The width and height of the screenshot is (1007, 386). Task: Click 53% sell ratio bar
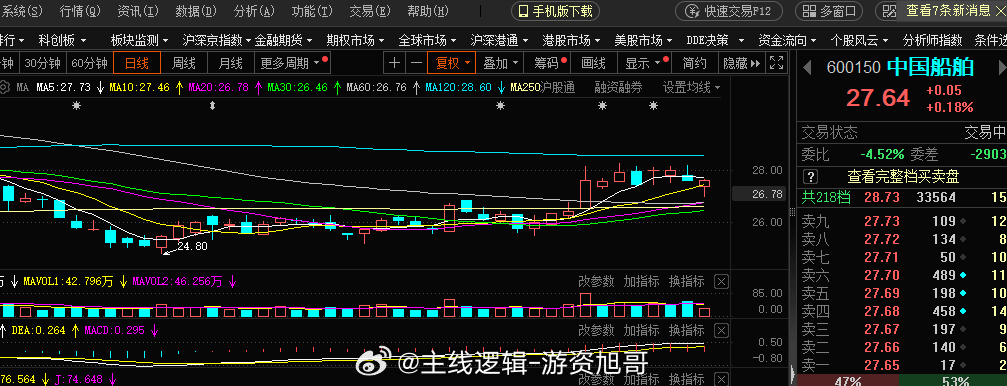pos(953,382)
